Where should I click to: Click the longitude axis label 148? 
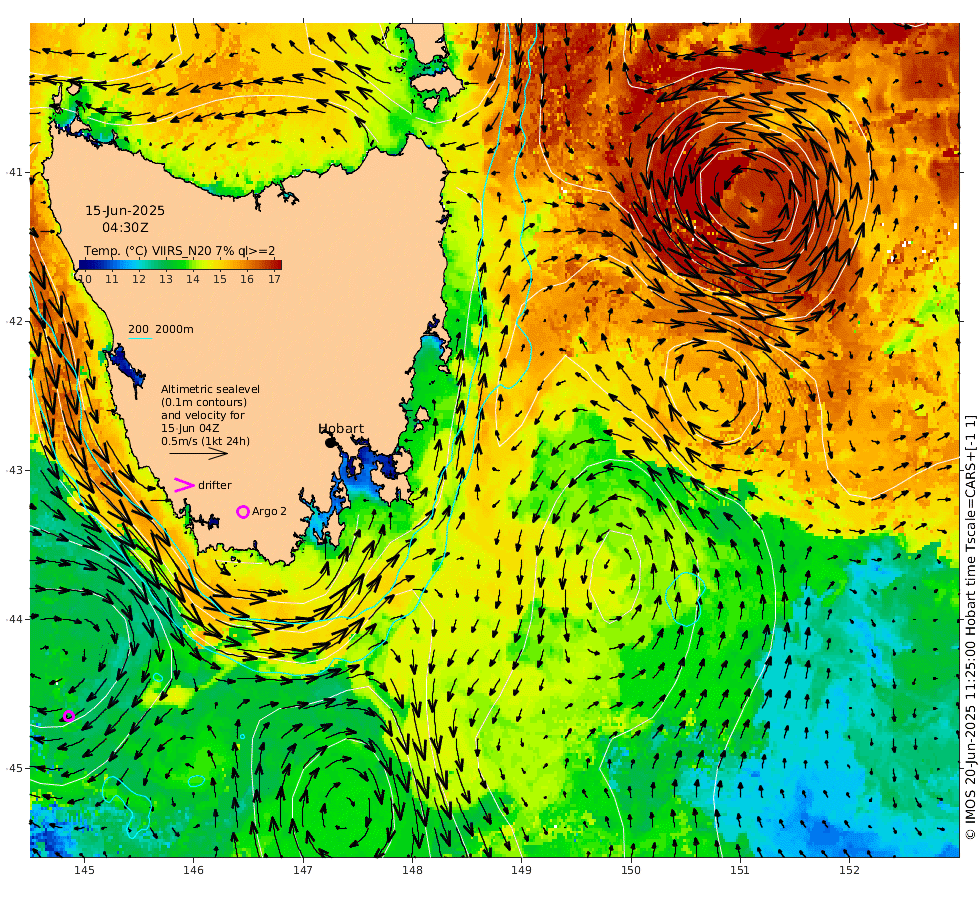(x=412, y=869)
